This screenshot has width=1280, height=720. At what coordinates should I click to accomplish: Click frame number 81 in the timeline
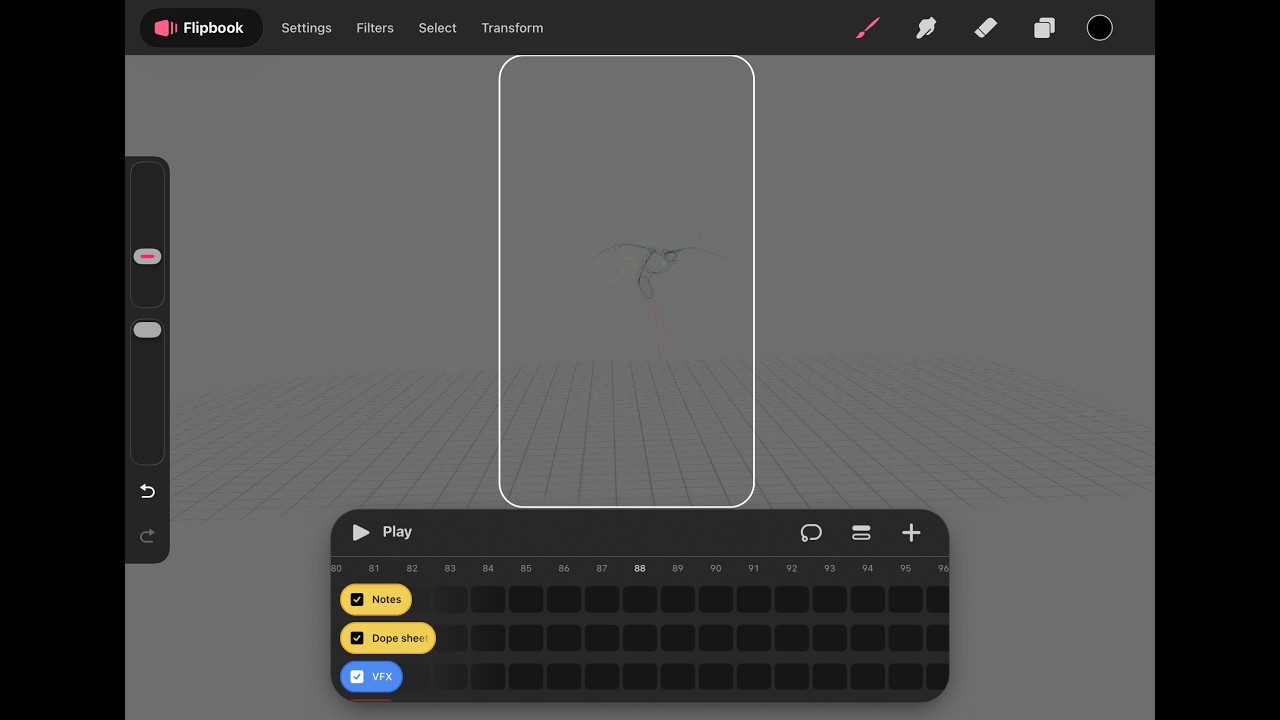click(x=374, y=568)
